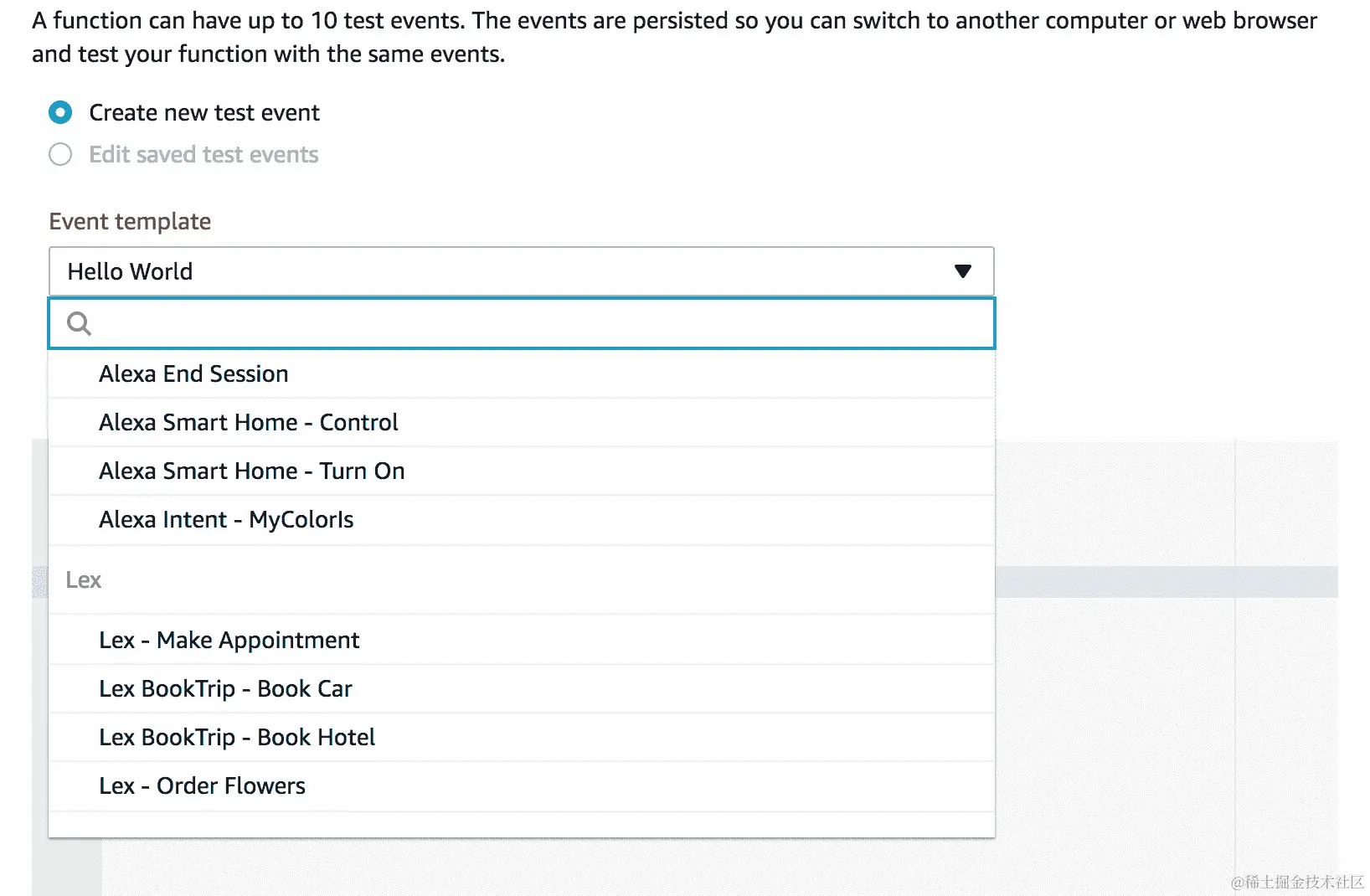Image resolution: width=1370 pixels, height=896 pixels.
Task: Pick Lex - Order Flowers template
Action: 202,785
